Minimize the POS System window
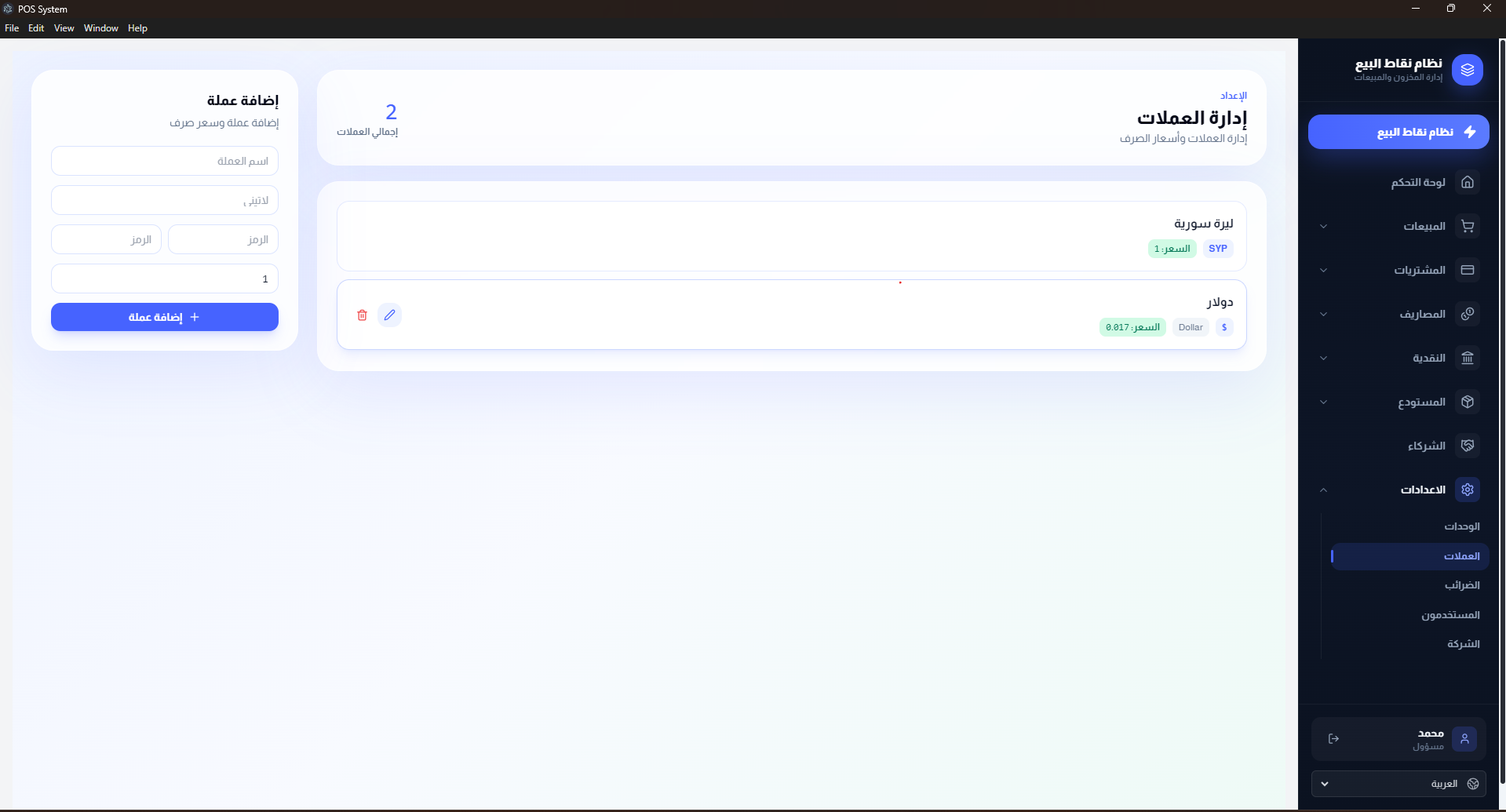Screen dimensions: 1506x812 1416,9
